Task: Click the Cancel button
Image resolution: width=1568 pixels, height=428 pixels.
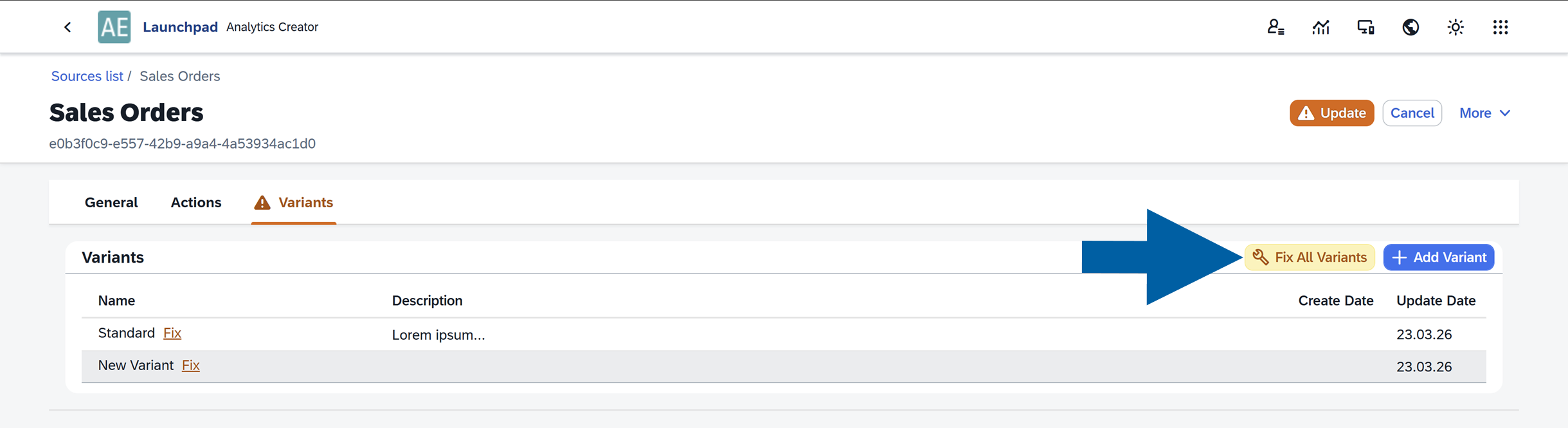Action: pos(1412,113)
